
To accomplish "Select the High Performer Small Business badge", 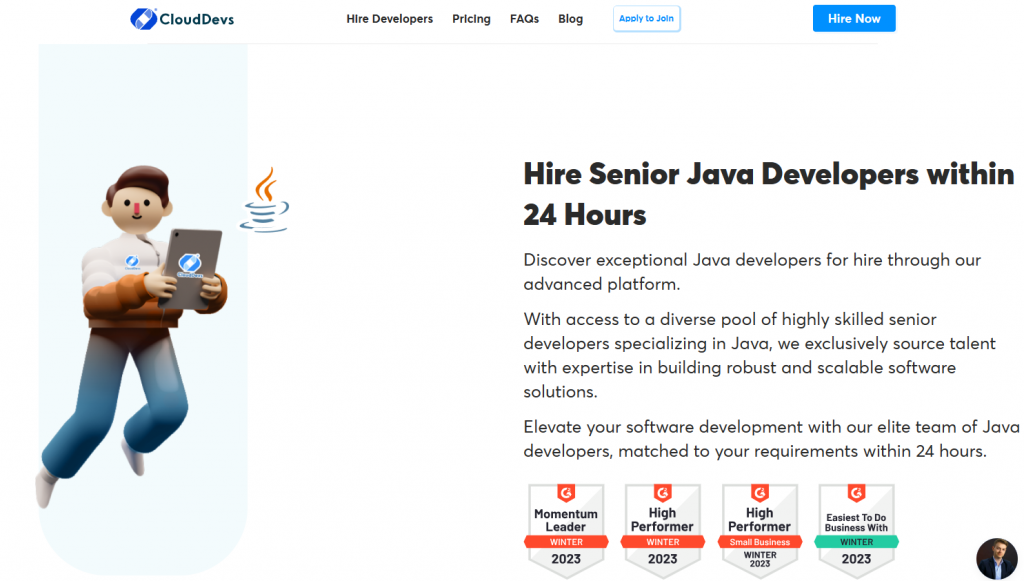I will [759, 530].
